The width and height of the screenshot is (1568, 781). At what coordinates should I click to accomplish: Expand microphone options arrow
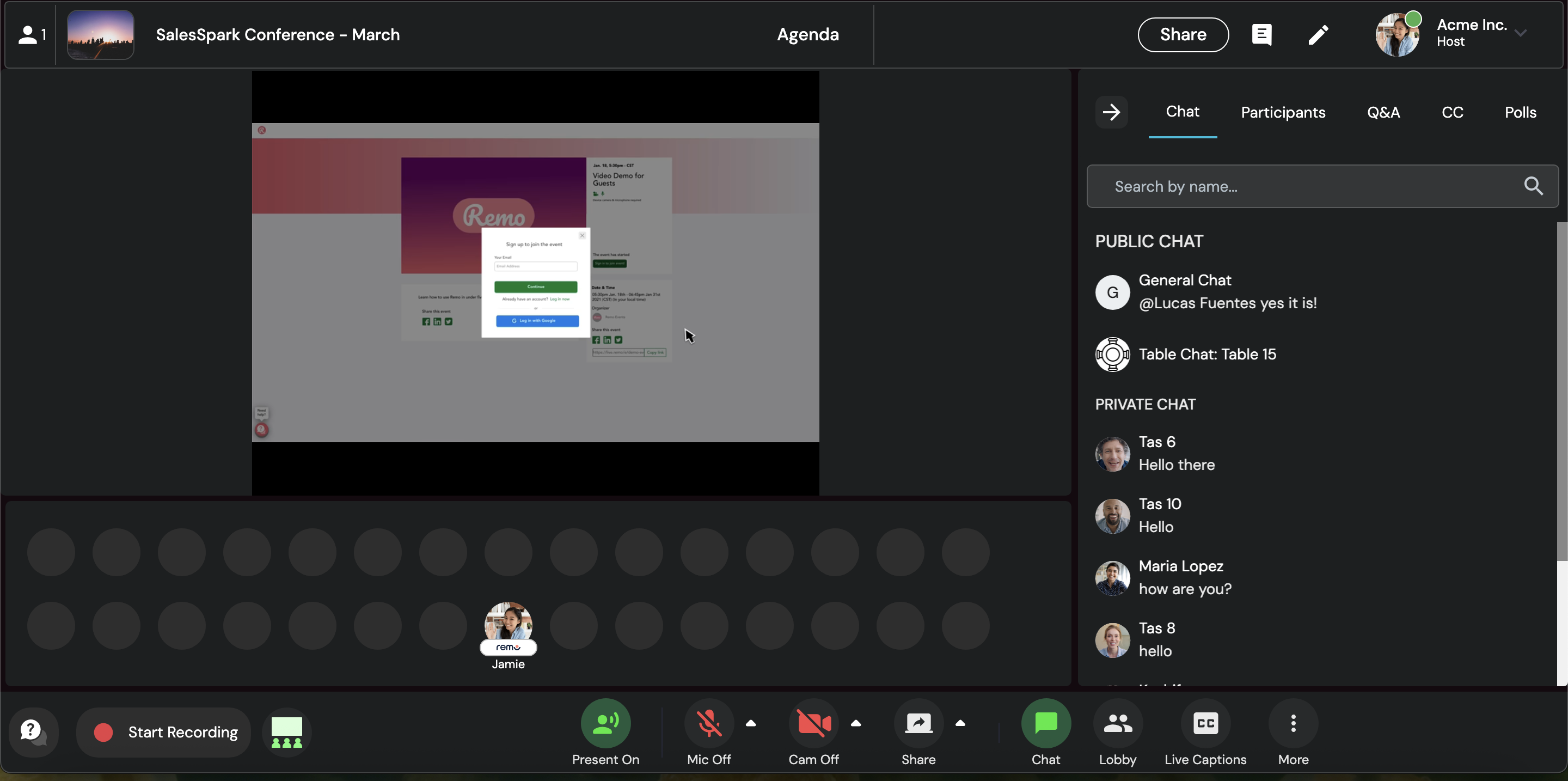pyautogui.click(x=751, y=723)
